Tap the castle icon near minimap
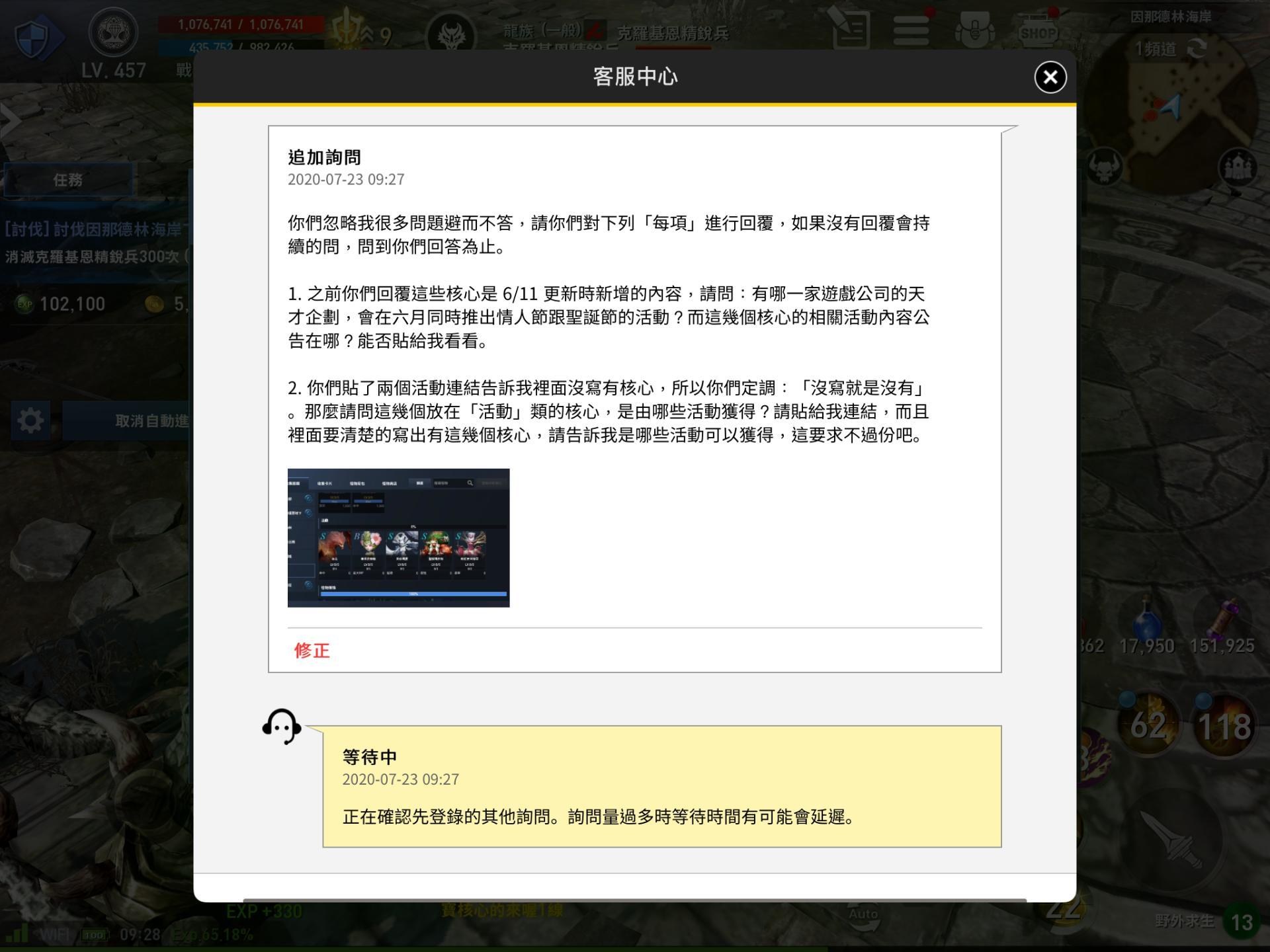 [1238, 168]
